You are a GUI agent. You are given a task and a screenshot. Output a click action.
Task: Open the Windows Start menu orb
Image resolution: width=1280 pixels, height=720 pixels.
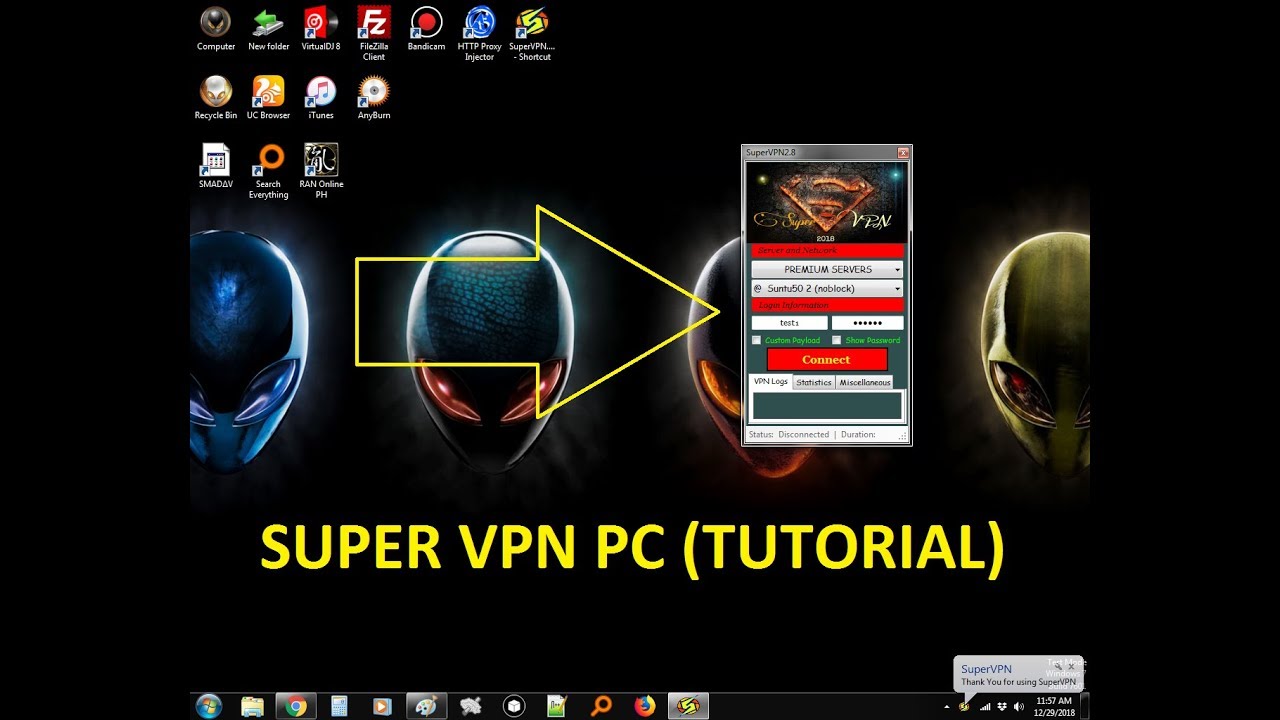click(209, 706)
